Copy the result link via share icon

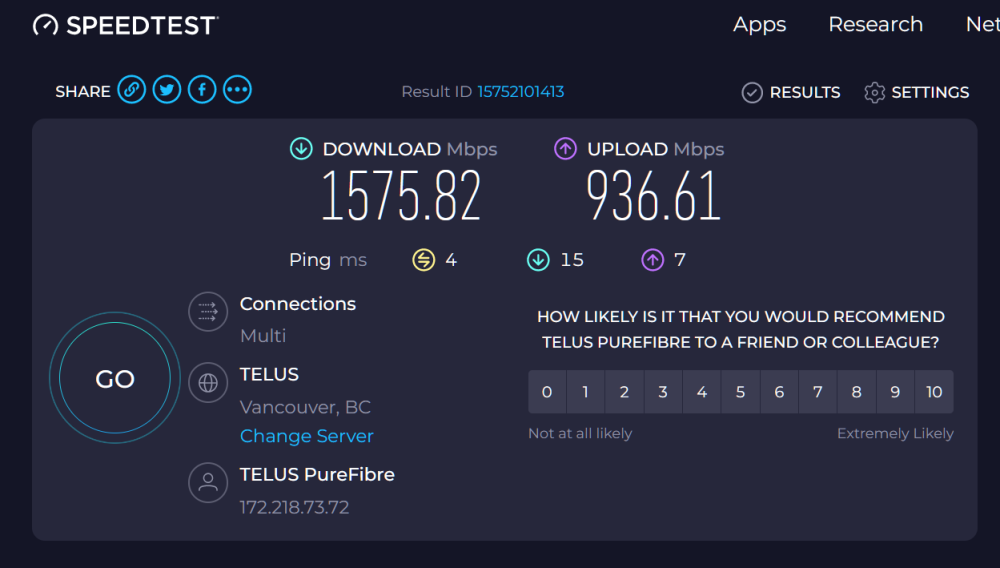pos(131,90)
